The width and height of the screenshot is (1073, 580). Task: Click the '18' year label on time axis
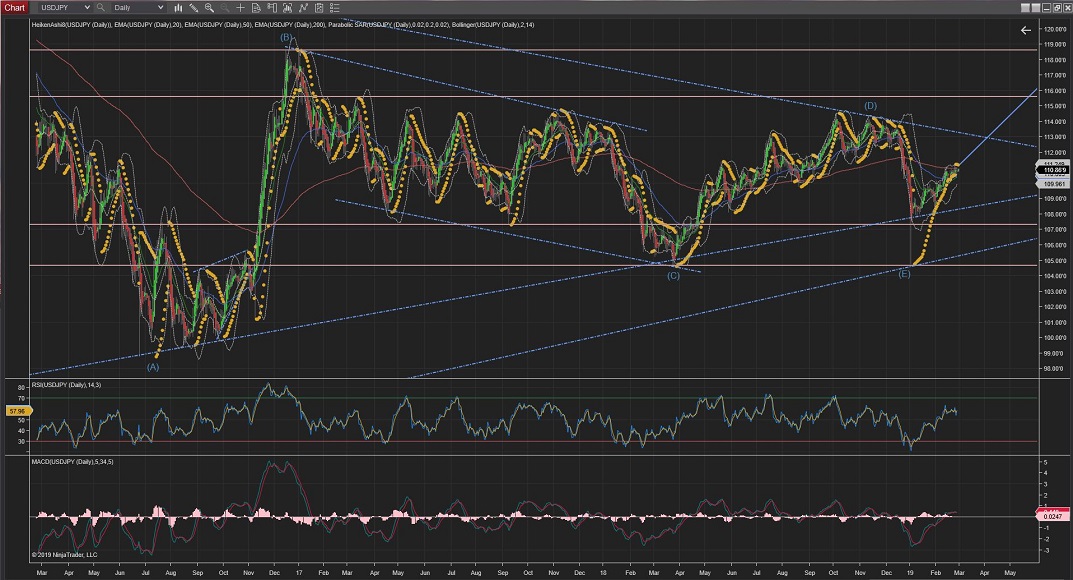tap(602, 572)
